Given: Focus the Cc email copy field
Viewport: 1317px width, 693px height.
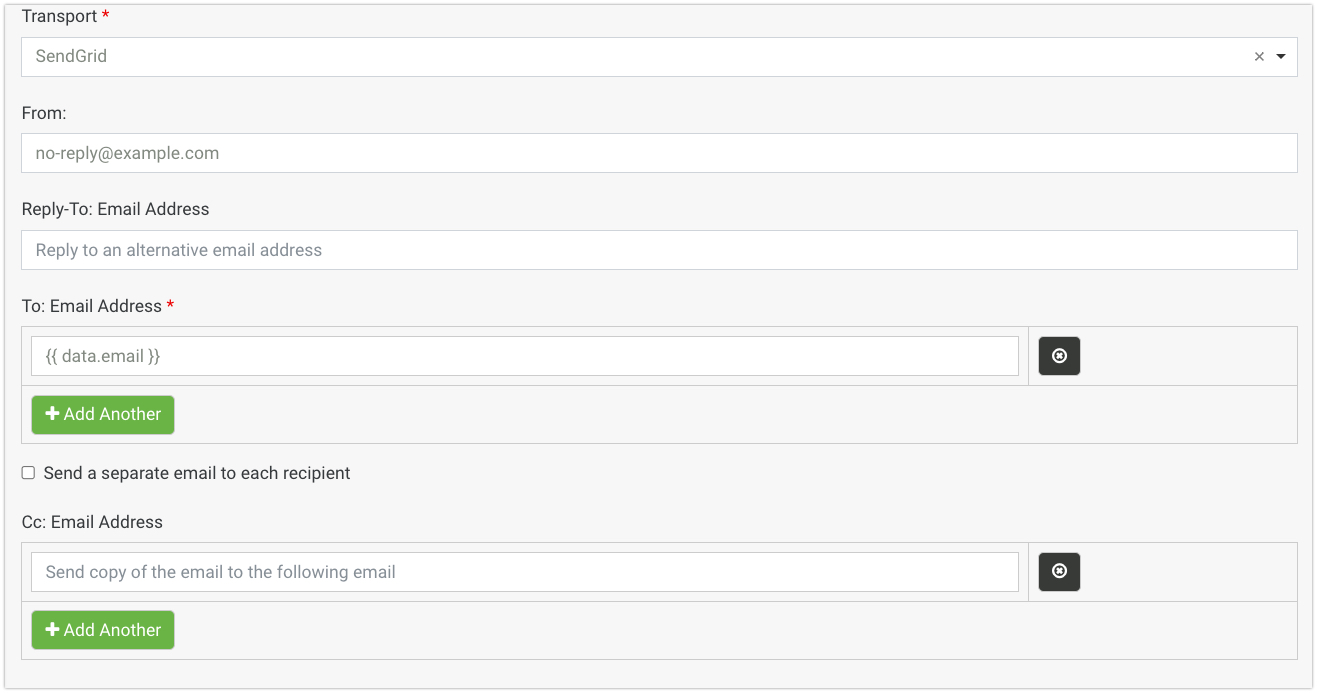Looking at the screenshot, I should [524, 572].
